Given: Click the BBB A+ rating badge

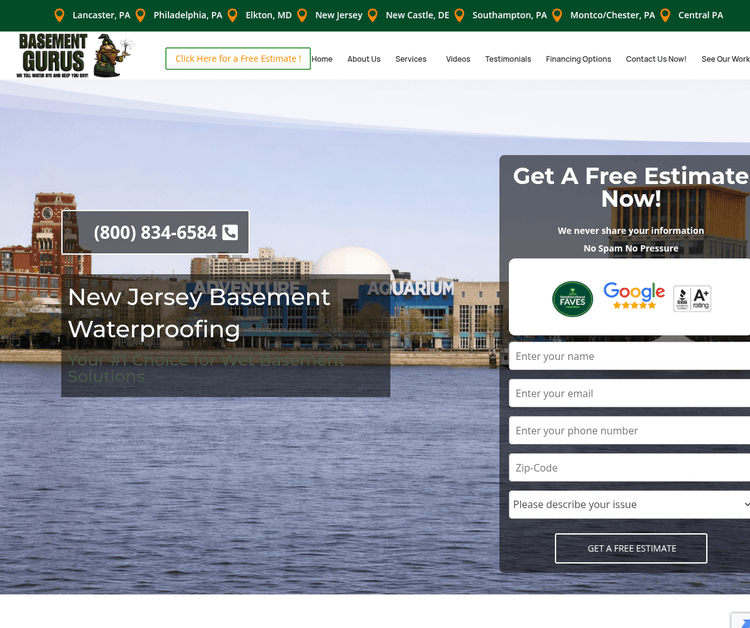Looking at the screenshot, I should point(692,298).
